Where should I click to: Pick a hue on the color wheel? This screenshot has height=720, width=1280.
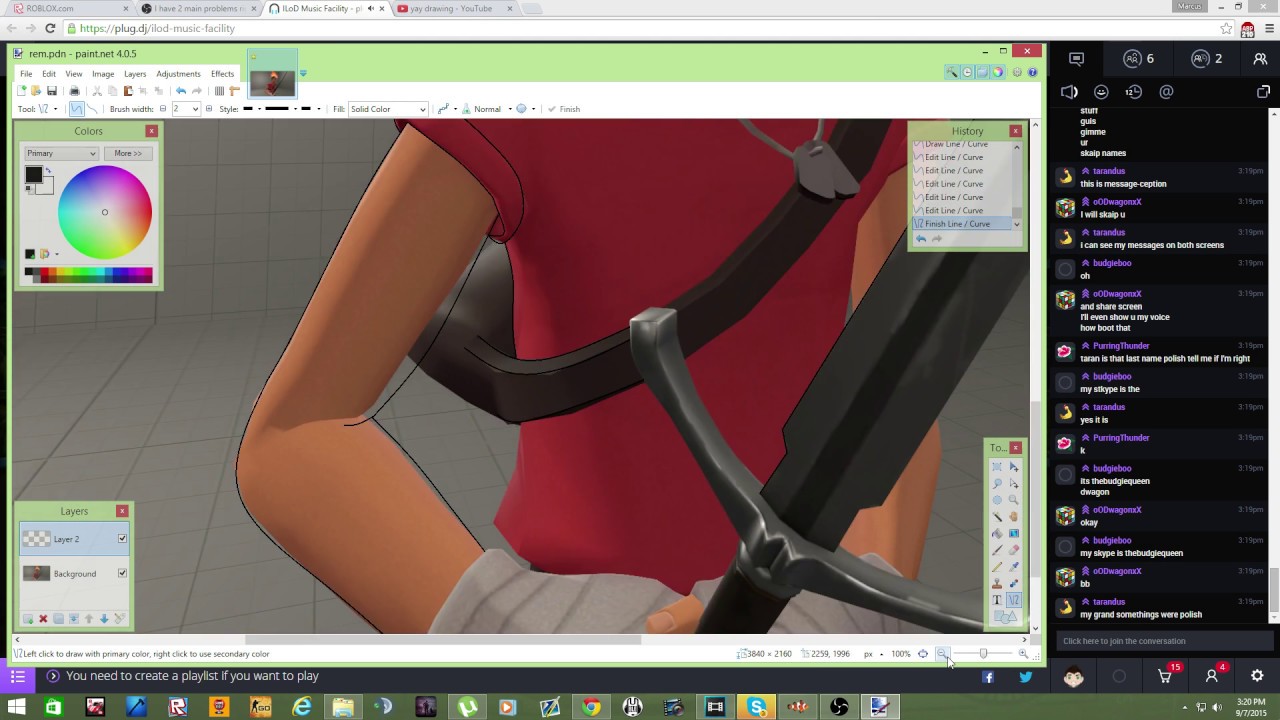104,212
